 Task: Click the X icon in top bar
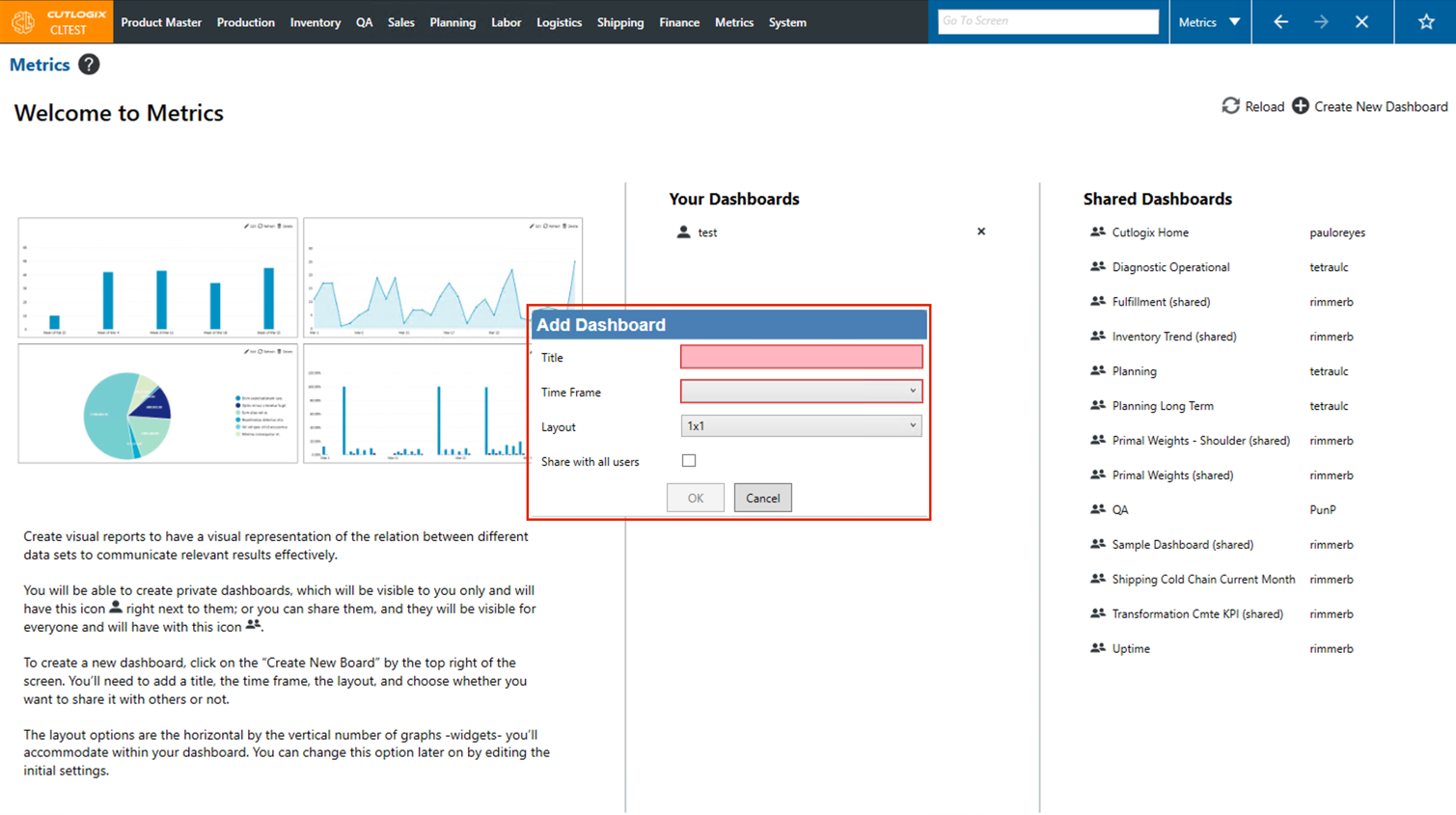coord(1361,22)
